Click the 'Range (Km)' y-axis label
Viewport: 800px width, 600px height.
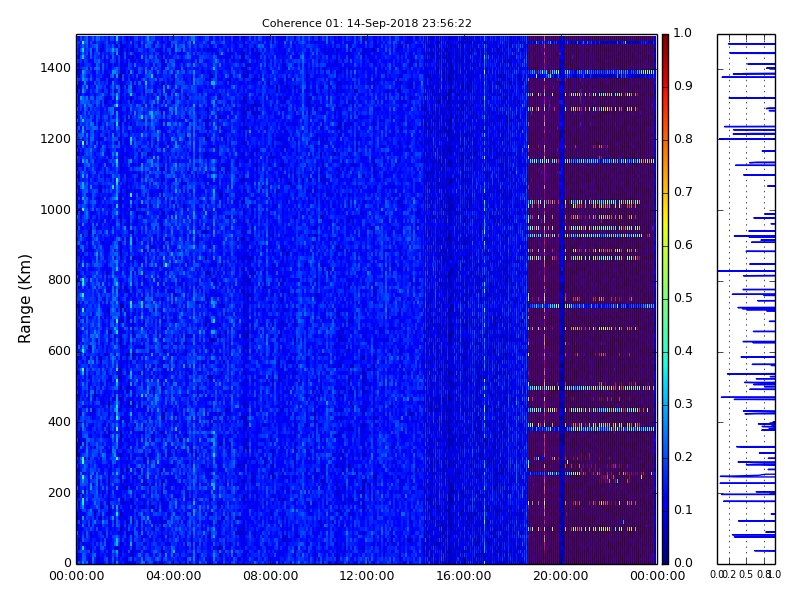[24, 299]
